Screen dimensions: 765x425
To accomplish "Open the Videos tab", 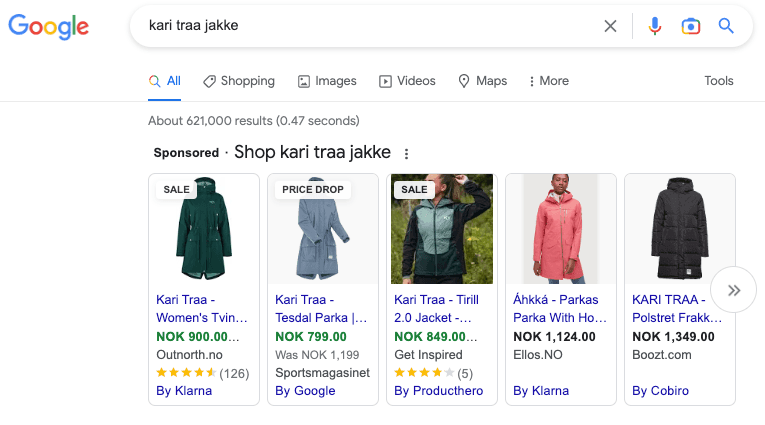I will point(407,81).
